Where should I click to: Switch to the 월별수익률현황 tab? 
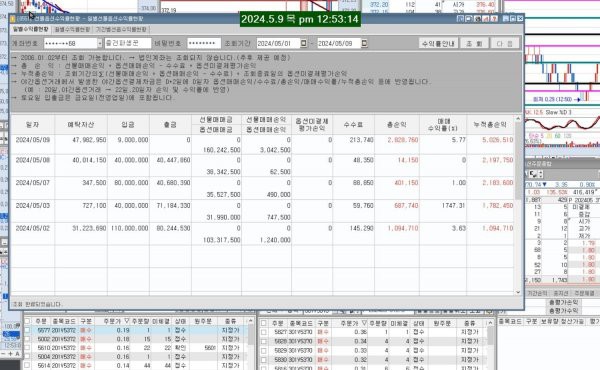coord(72,29)
